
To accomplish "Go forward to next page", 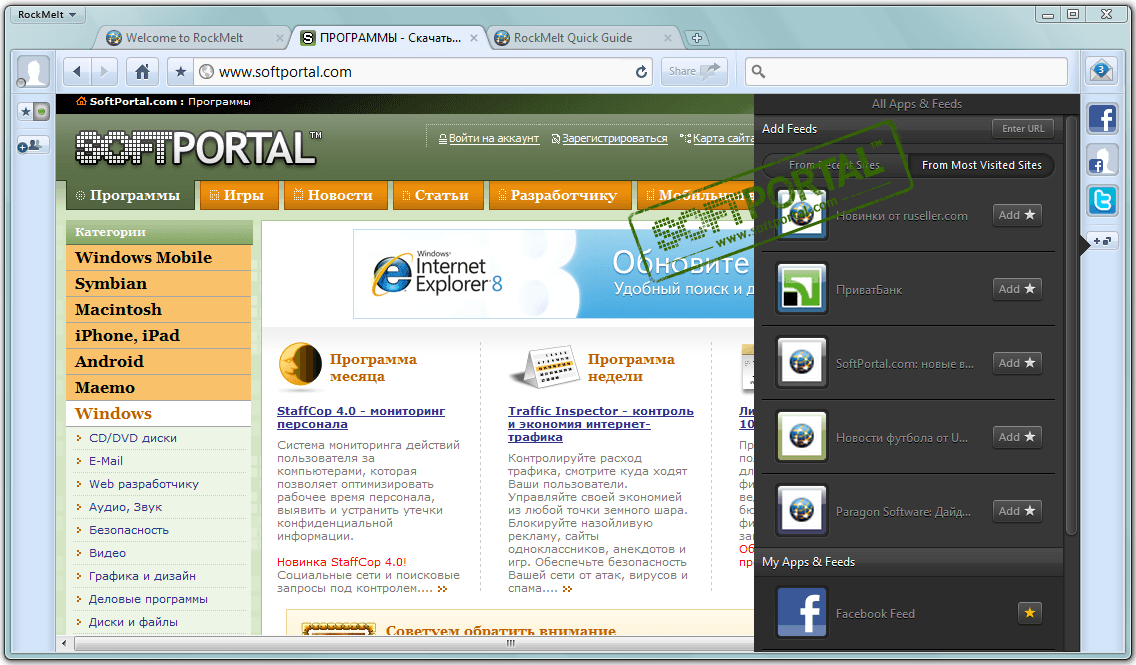I will click(104, 71).
